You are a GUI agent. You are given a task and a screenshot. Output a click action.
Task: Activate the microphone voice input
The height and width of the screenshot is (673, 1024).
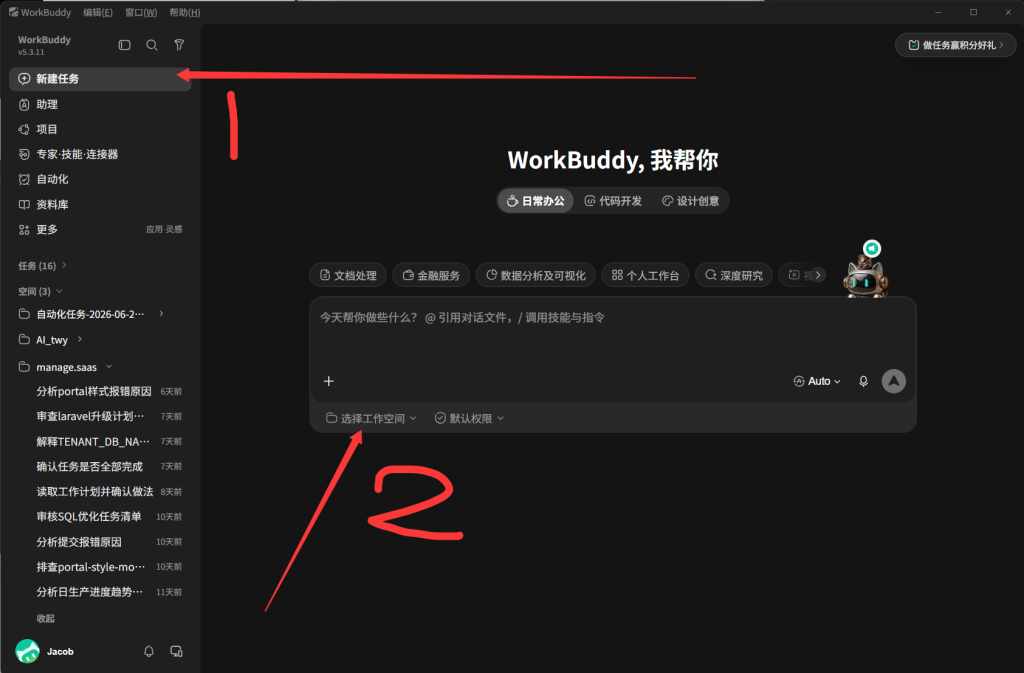[863, 381]
